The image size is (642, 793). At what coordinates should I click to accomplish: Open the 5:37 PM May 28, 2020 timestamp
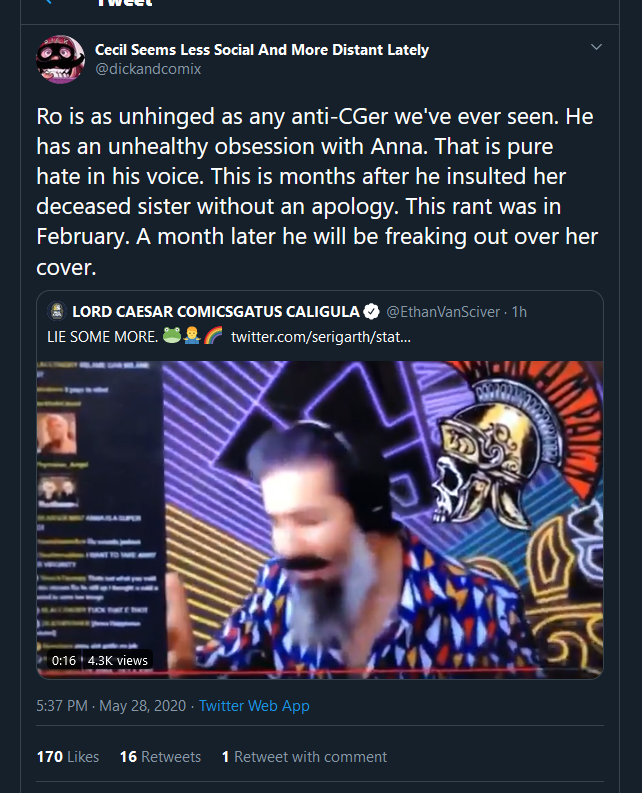pyautogui.click(x=111, y=706)
